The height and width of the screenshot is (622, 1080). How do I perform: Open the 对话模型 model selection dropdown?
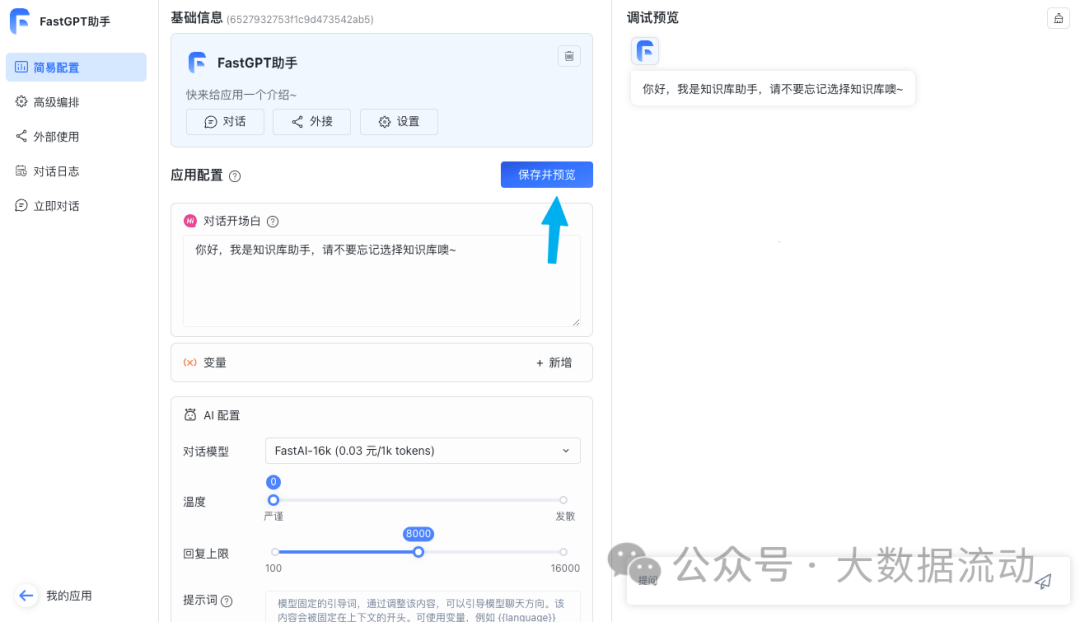(421, 450)
